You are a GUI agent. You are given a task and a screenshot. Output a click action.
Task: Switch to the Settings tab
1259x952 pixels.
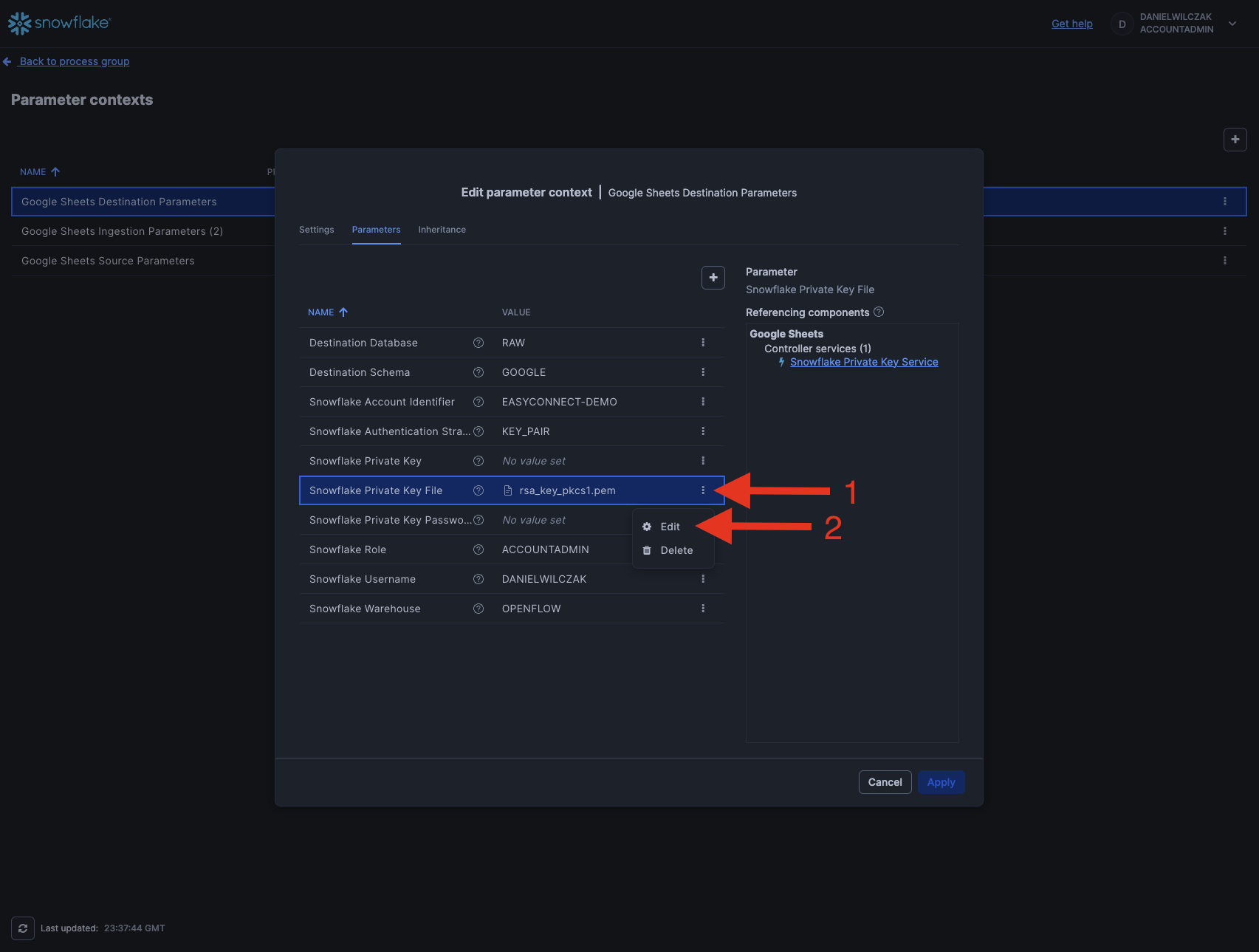[x=316, y=230]
